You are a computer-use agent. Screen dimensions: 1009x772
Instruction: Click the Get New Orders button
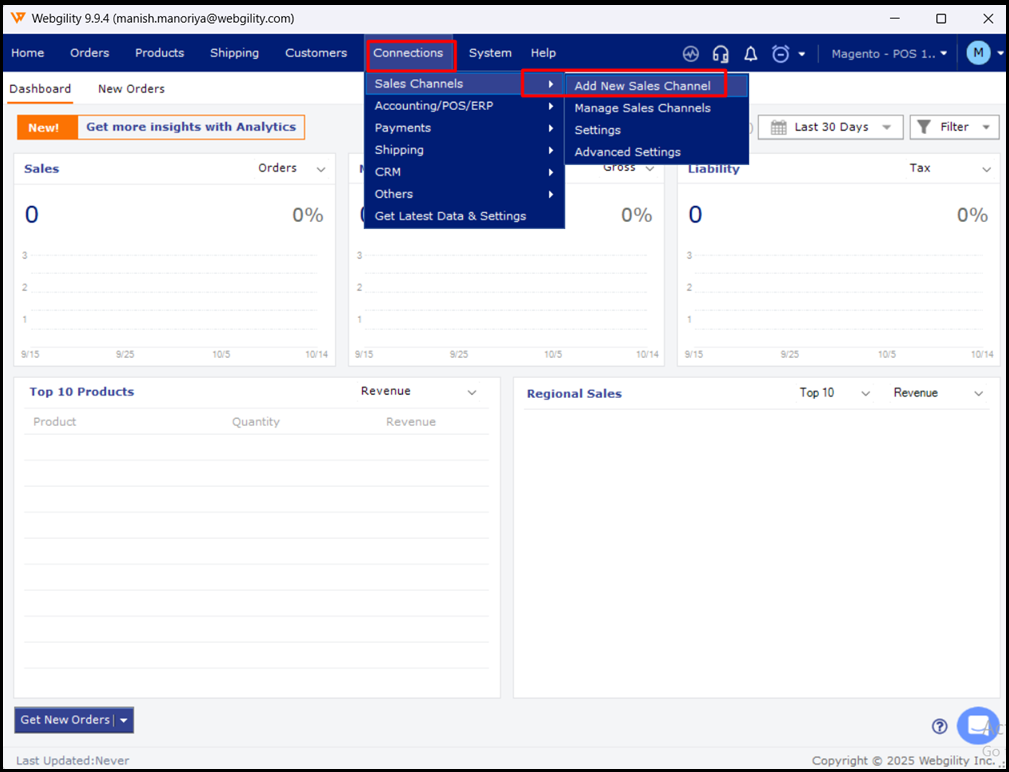65,720
